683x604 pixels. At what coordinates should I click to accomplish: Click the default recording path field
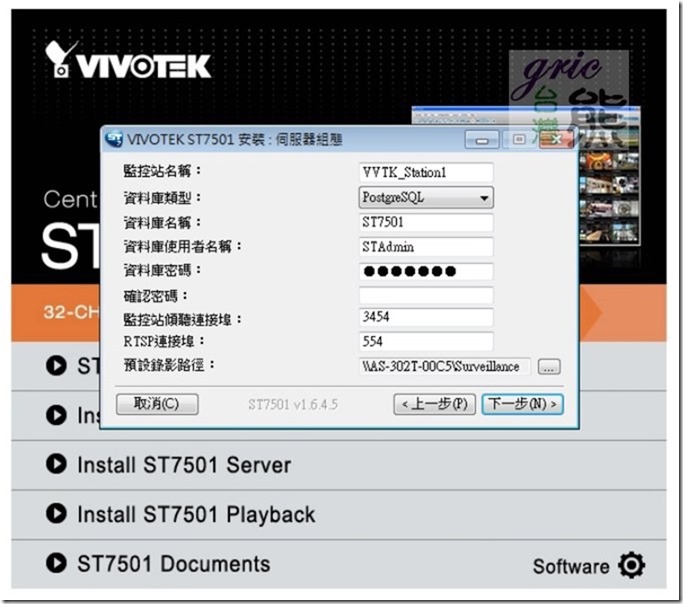[x=445, y=367]
